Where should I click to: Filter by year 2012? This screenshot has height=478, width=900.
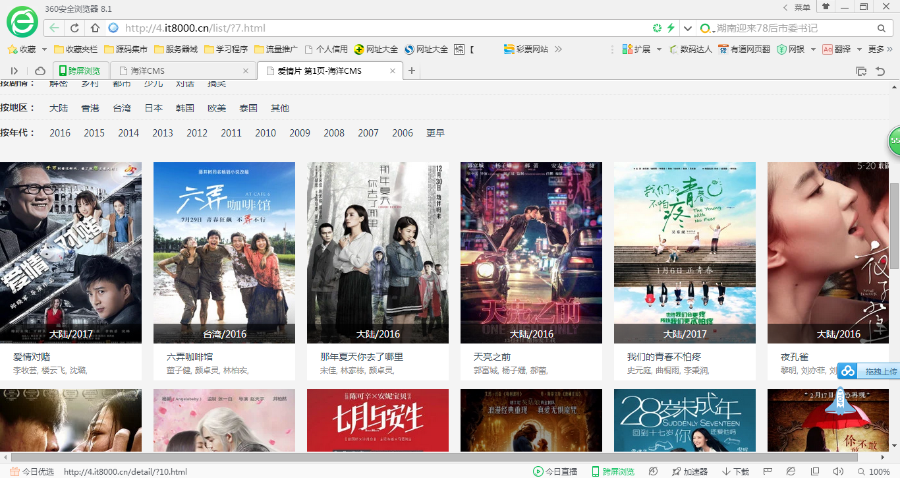click(197, 133)
